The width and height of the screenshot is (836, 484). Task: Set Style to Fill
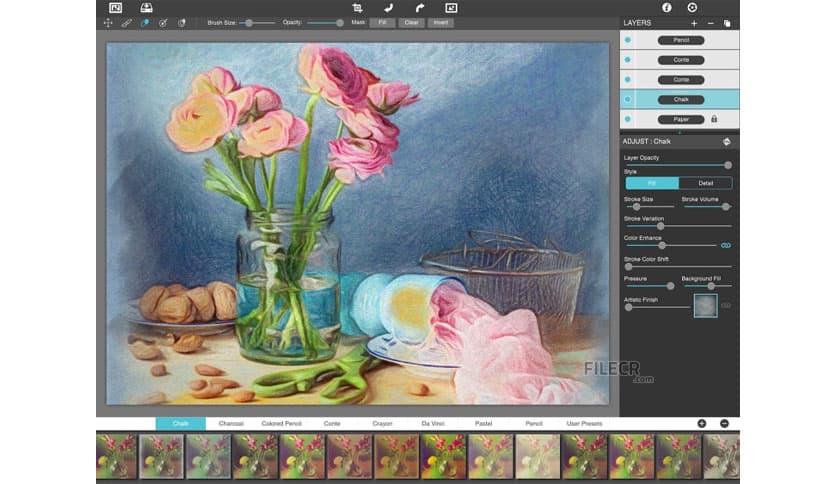[652, 183]
